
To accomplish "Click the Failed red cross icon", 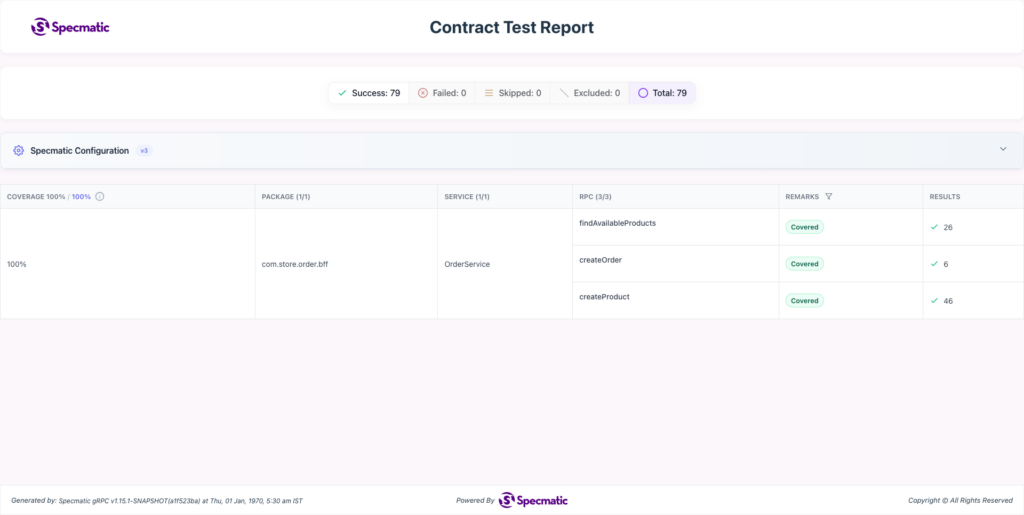I will point(423,93).
